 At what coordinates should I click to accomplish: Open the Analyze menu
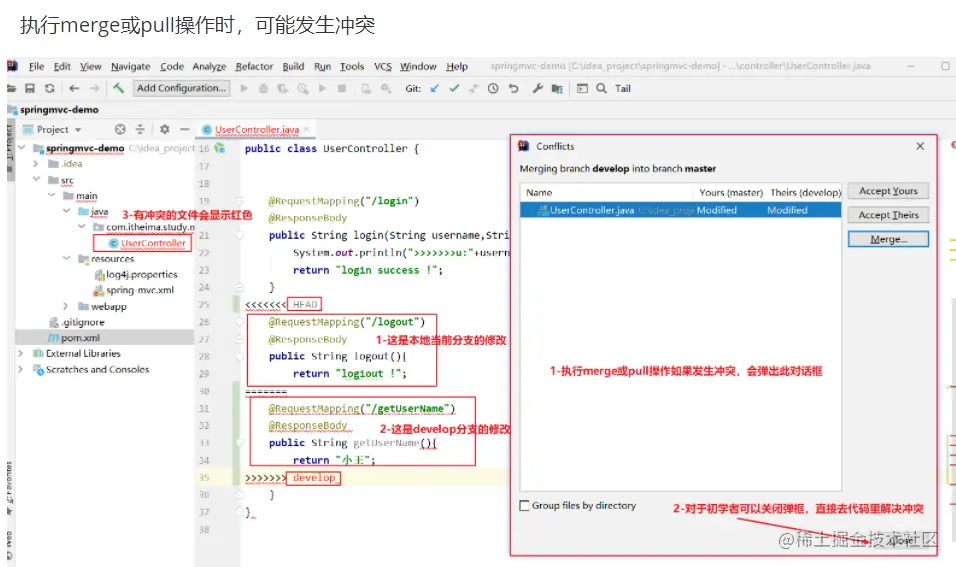click(209, 66)
